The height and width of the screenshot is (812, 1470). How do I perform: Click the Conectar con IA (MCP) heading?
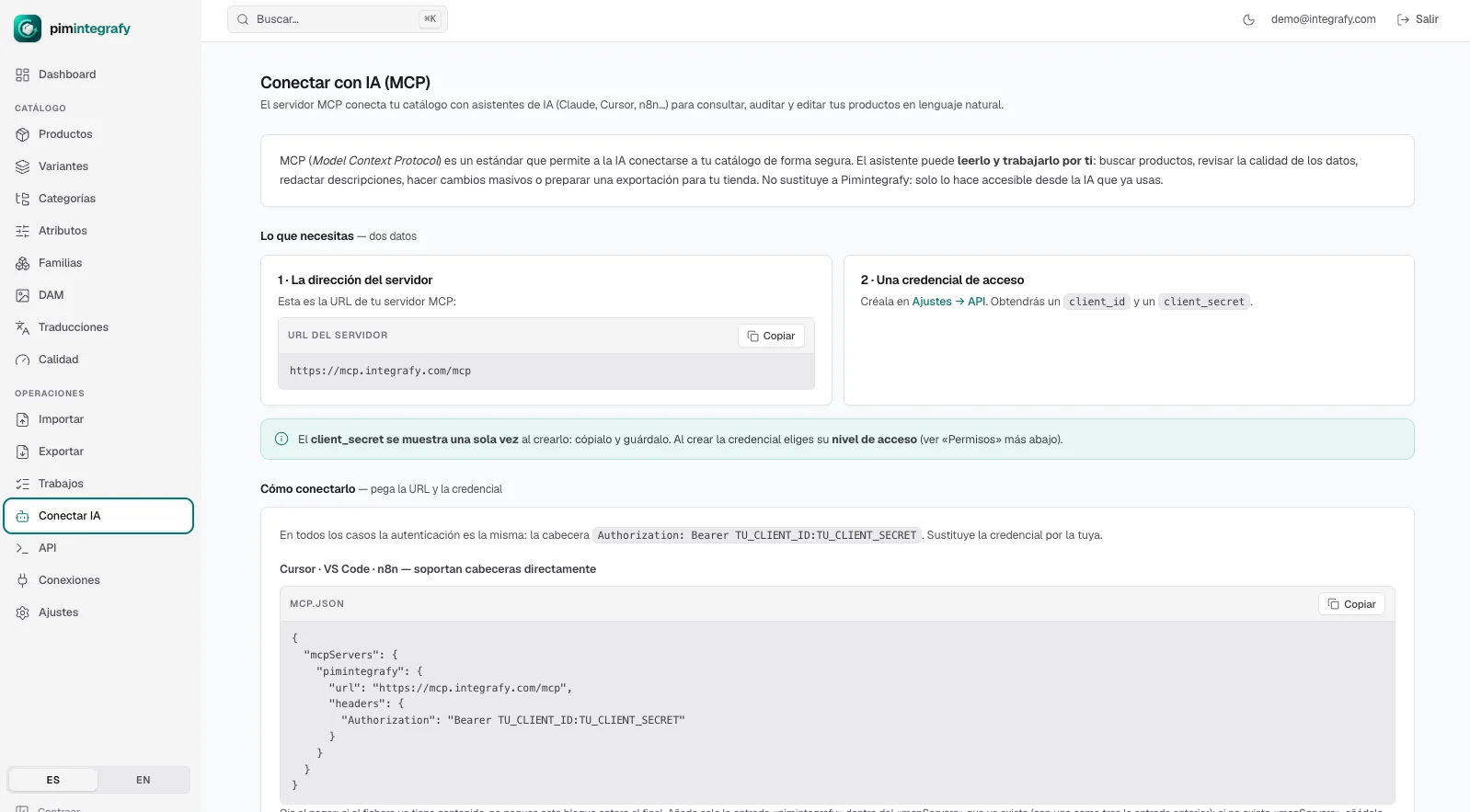coord(345,83)
